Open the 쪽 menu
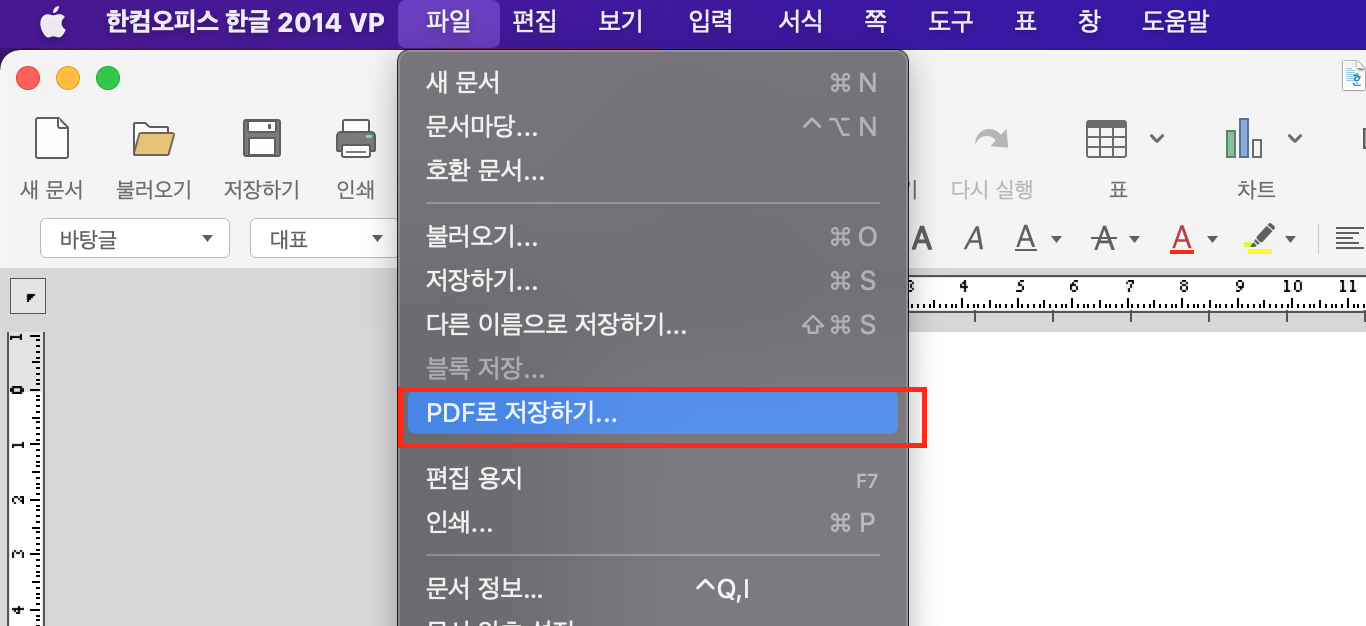Viewport: 1366px width, 626px height. [876, 23]
